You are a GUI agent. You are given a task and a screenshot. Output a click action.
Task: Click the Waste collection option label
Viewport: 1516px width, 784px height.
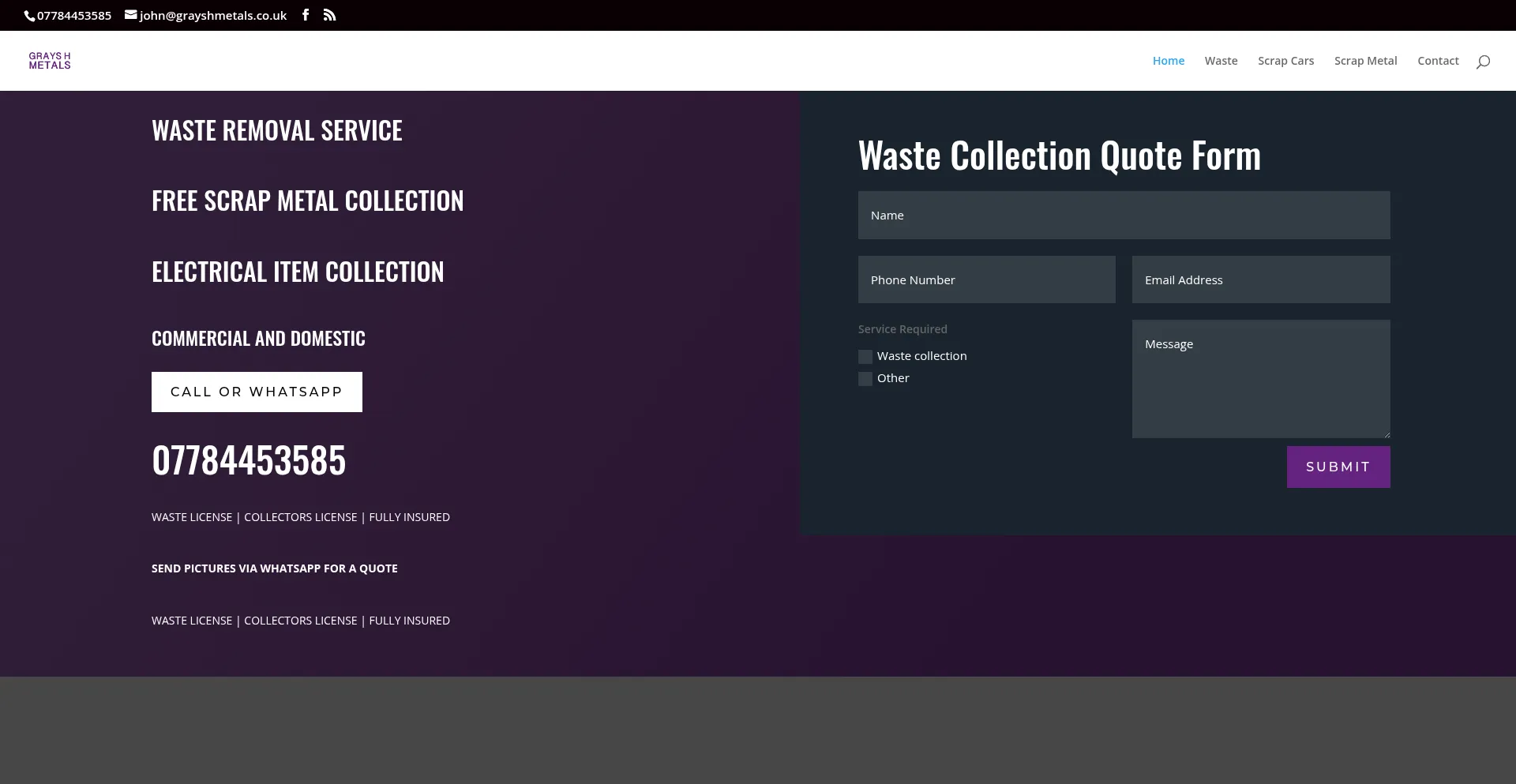click(x=921, y=356)
